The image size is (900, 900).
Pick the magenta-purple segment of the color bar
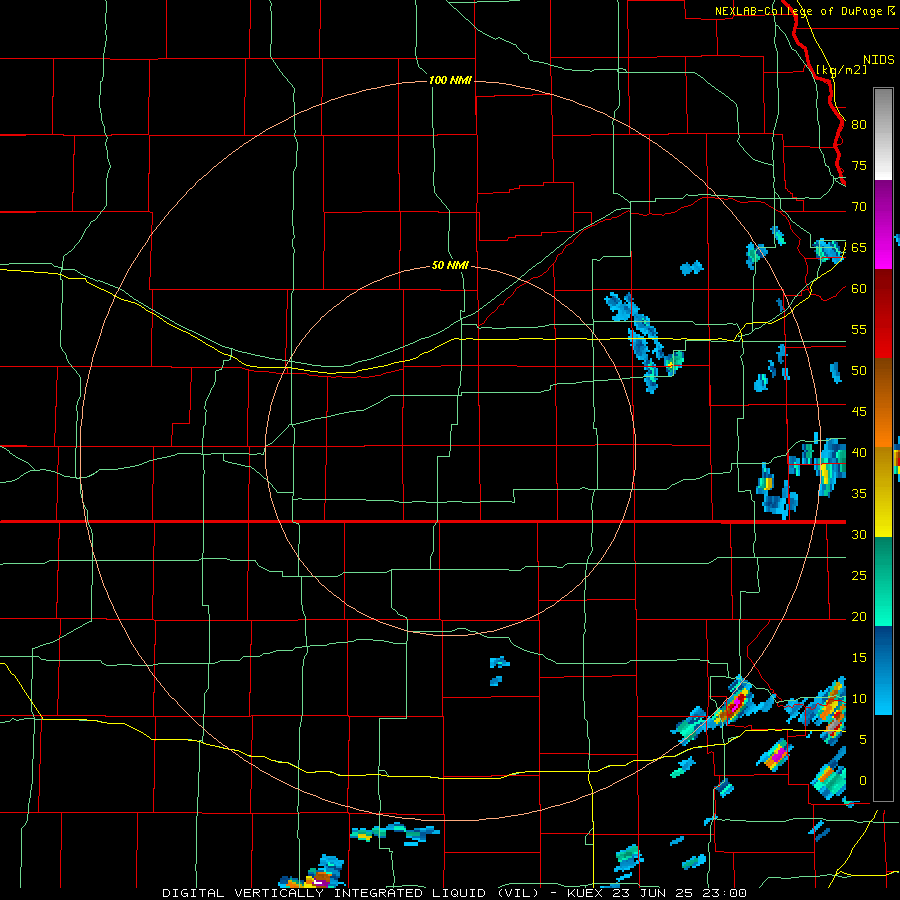point(883,225)
